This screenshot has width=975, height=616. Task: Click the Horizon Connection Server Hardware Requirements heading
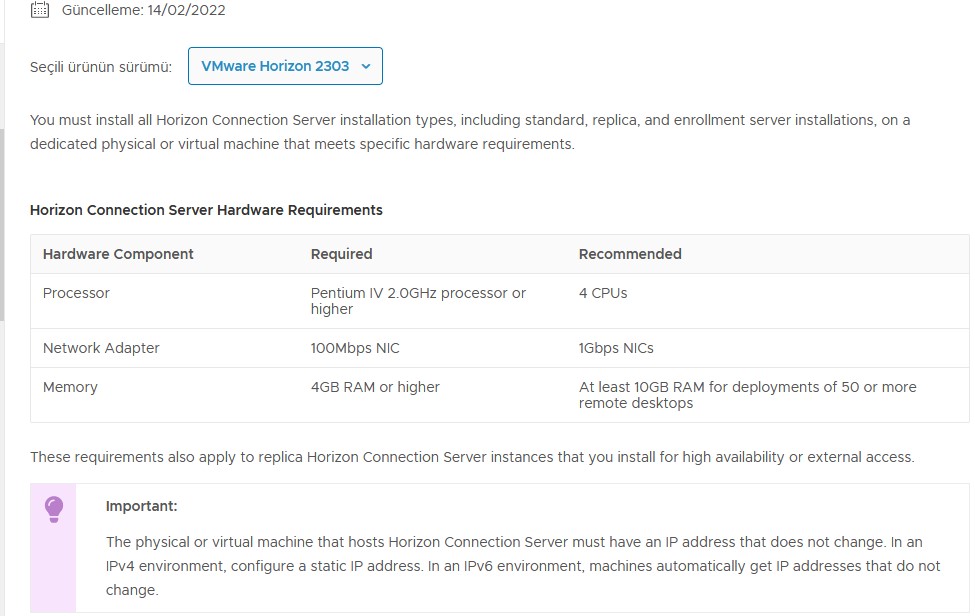pyautogui.click(x=206, y=210)
